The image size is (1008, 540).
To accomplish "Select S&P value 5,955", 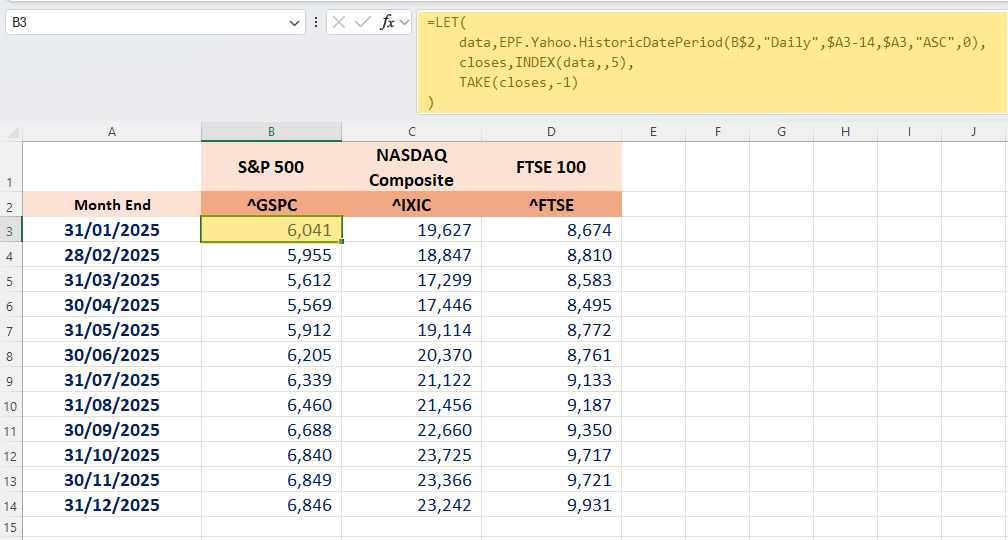I will (x=271, y=255).
